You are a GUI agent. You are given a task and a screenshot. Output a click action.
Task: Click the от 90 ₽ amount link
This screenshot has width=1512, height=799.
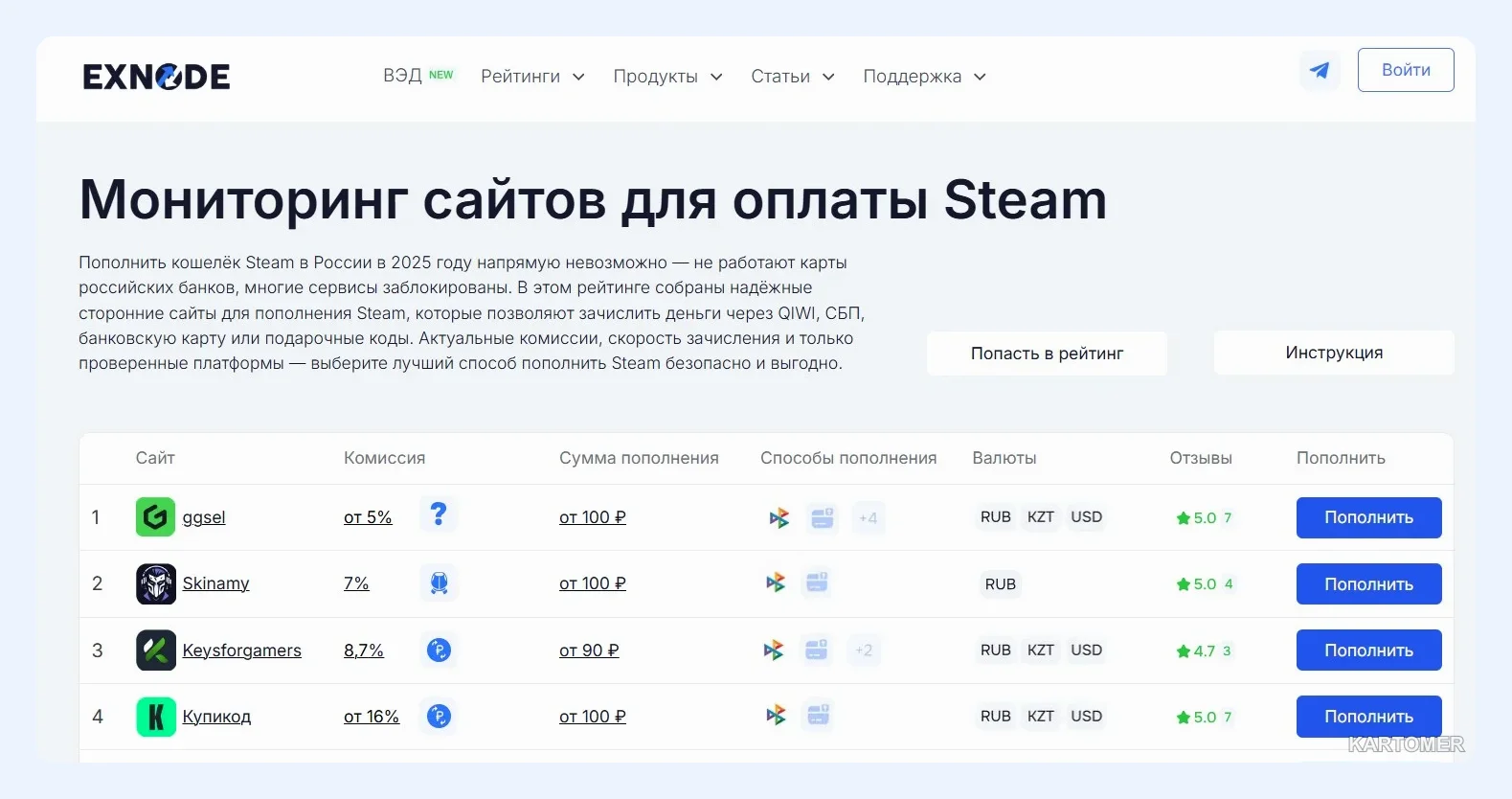coord(589,651)
